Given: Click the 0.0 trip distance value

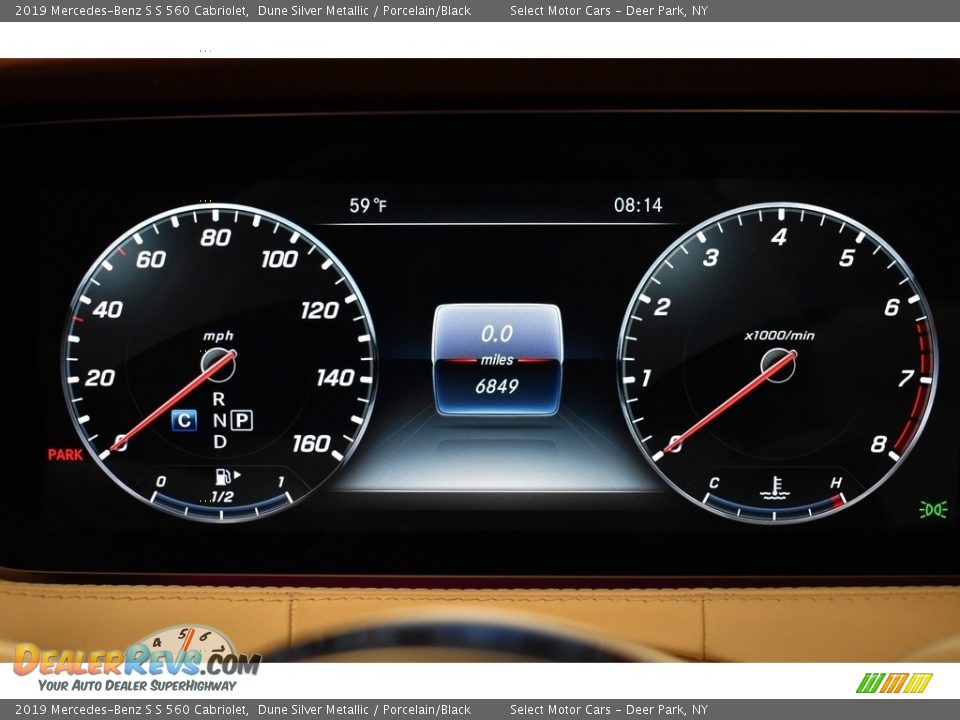Looking at the screenshot, I should (x=497, y=334).
